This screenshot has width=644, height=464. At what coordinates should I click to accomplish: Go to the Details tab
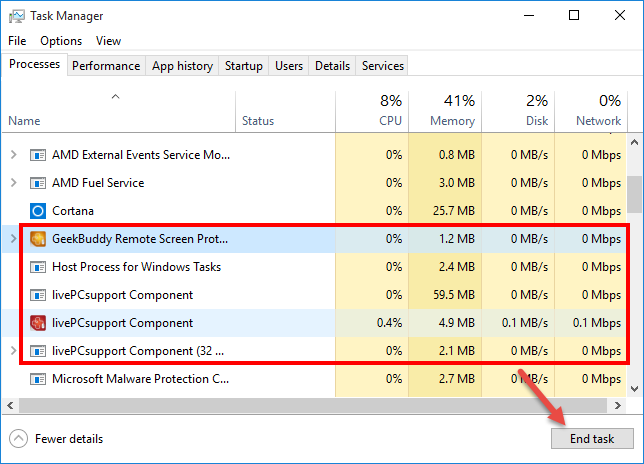(x=332, y=66)
